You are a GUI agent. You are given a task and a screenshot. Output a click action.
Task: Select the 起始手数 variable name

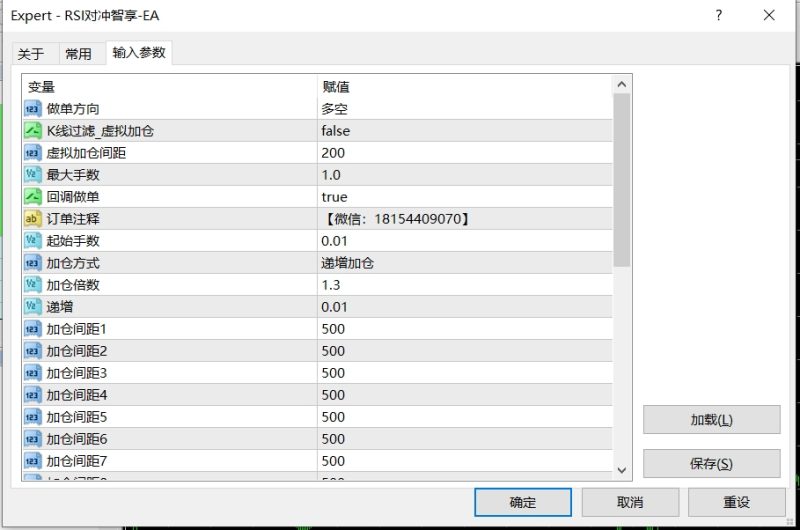tap(73, 241)
